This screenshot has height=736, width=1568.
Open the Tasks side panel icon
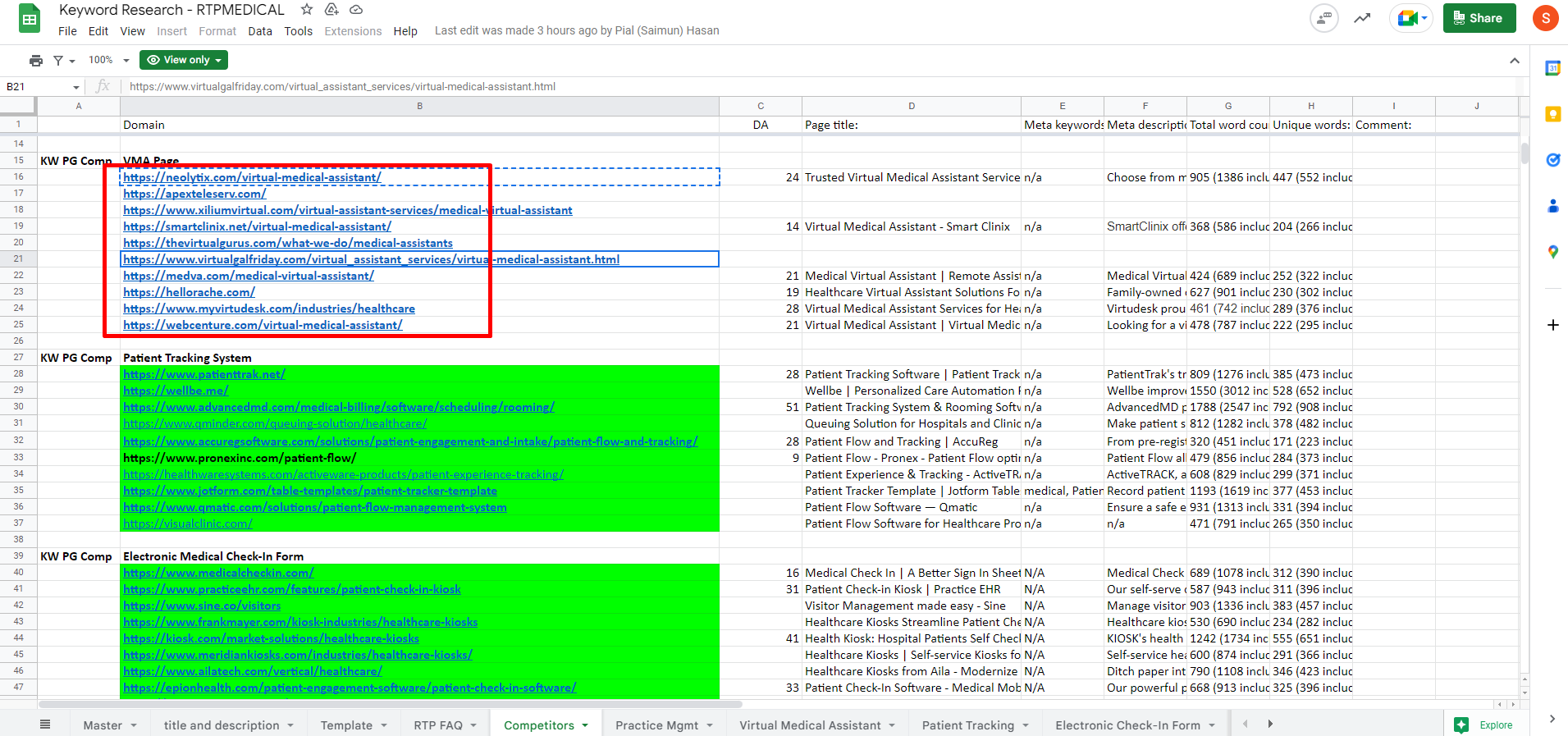(1552, 160)
